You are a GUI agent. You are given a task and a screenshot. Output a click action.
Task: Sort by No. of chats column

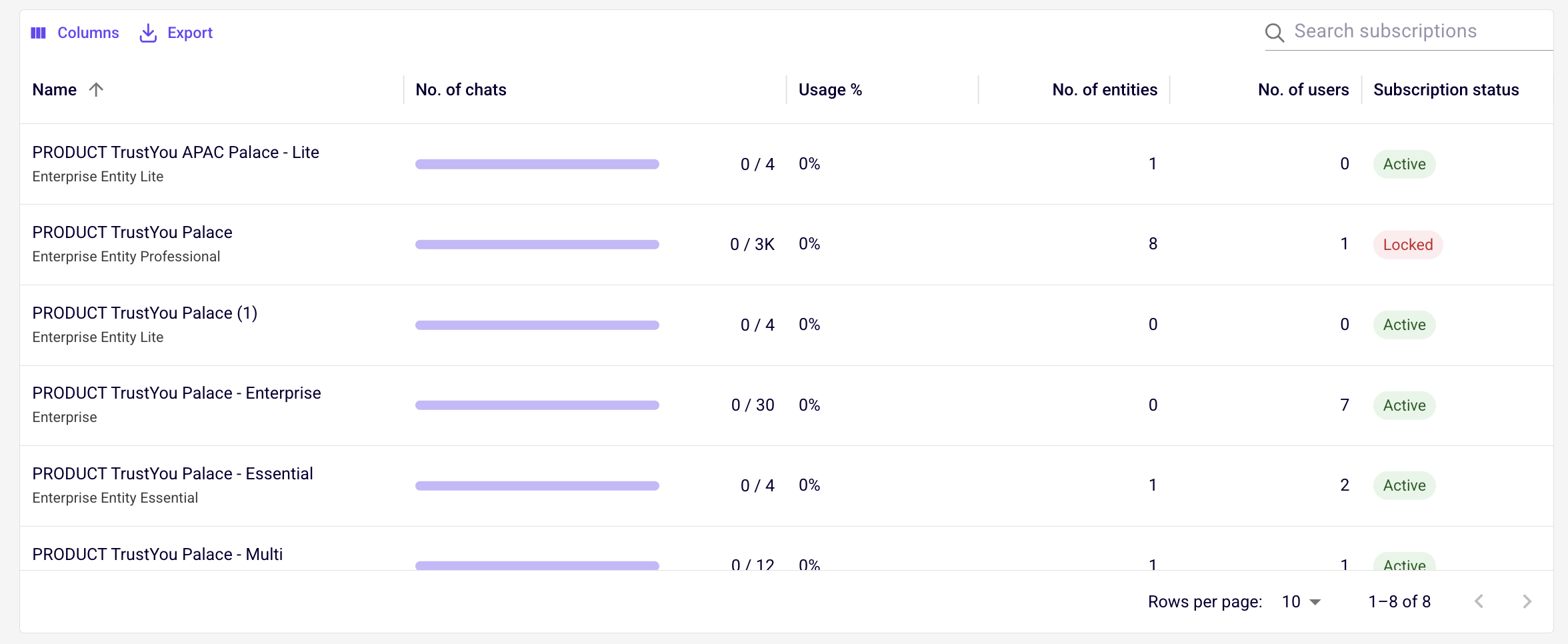(x=461, y=89)
